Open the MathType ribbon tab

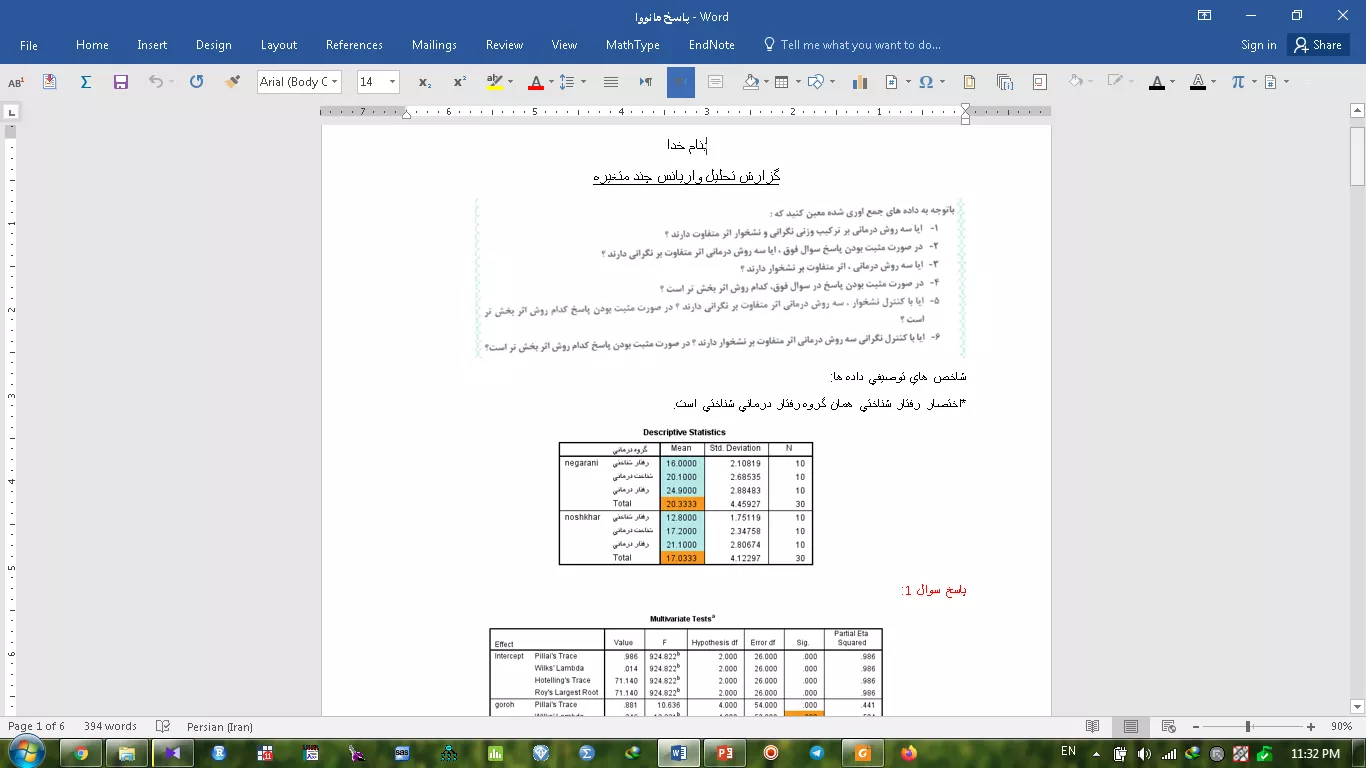click(632, 45)
